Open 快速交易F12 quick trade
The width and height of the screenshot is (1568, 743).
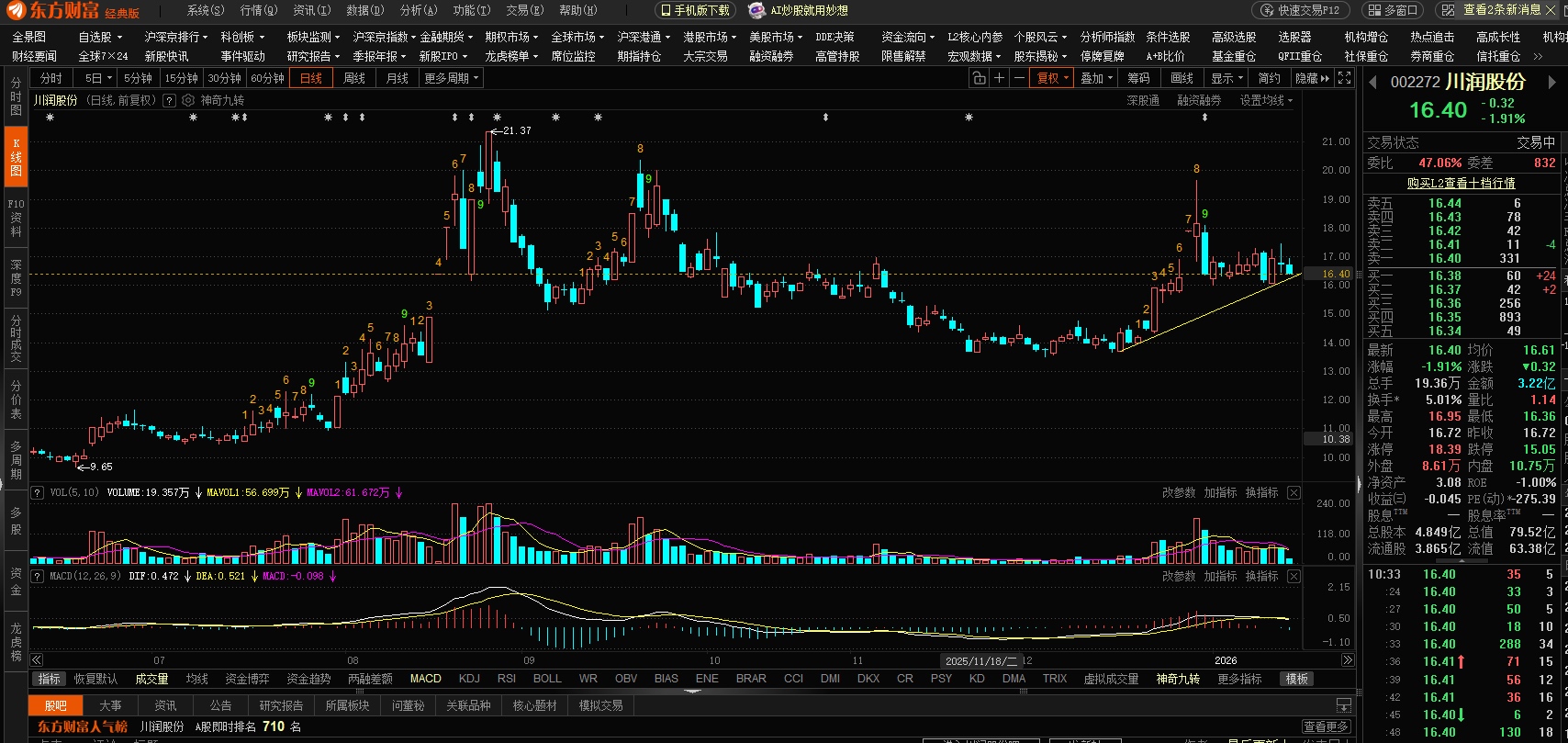coord(1301,10)
